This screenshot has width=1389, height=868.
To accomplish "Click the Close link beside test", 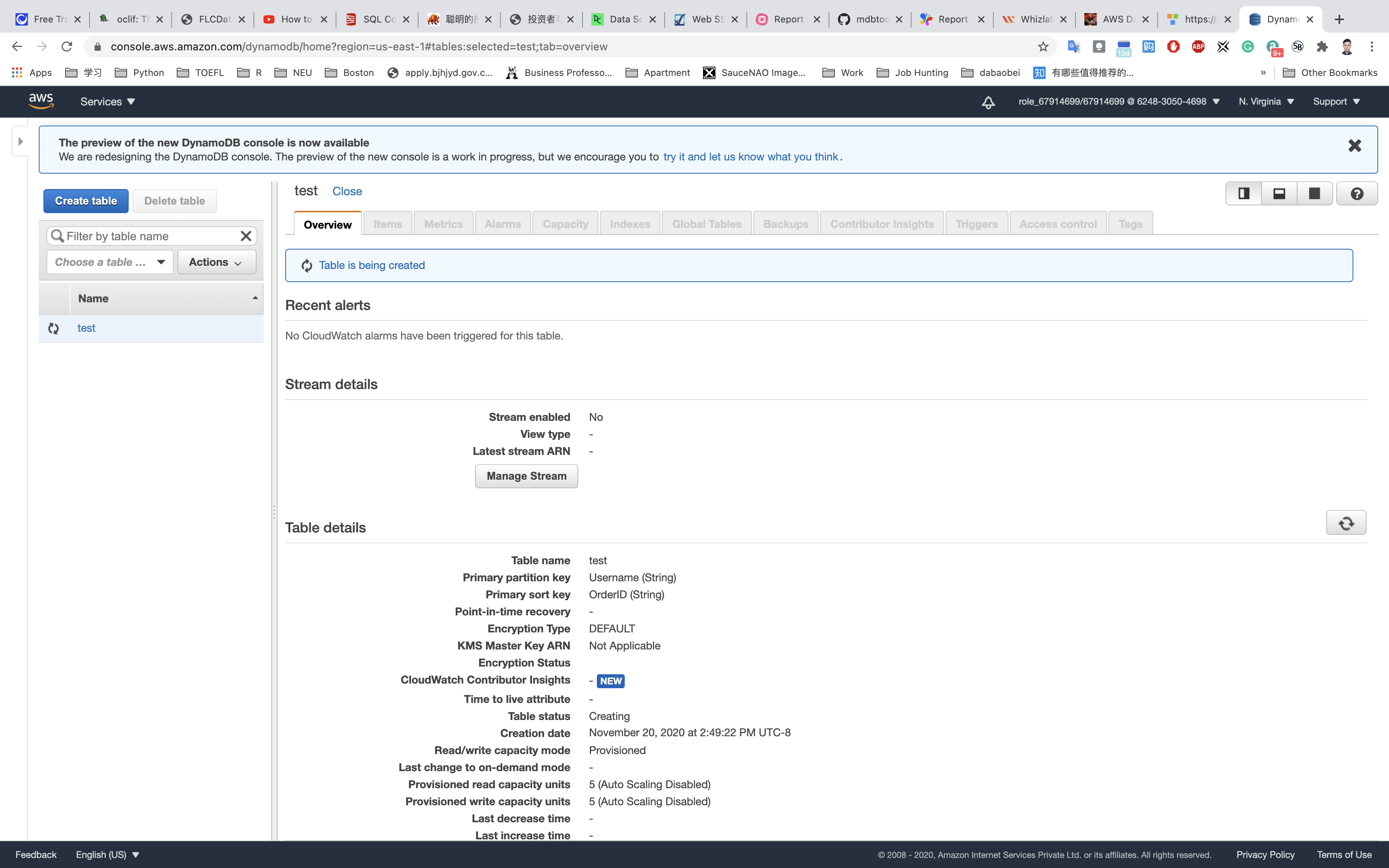I will 347,191.
